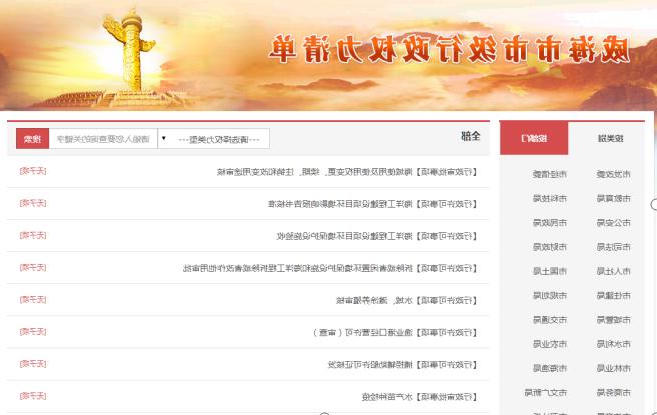The width and height of the screenshot is (657, 415).
Task: Select department 市交通局
Action: 550,320
